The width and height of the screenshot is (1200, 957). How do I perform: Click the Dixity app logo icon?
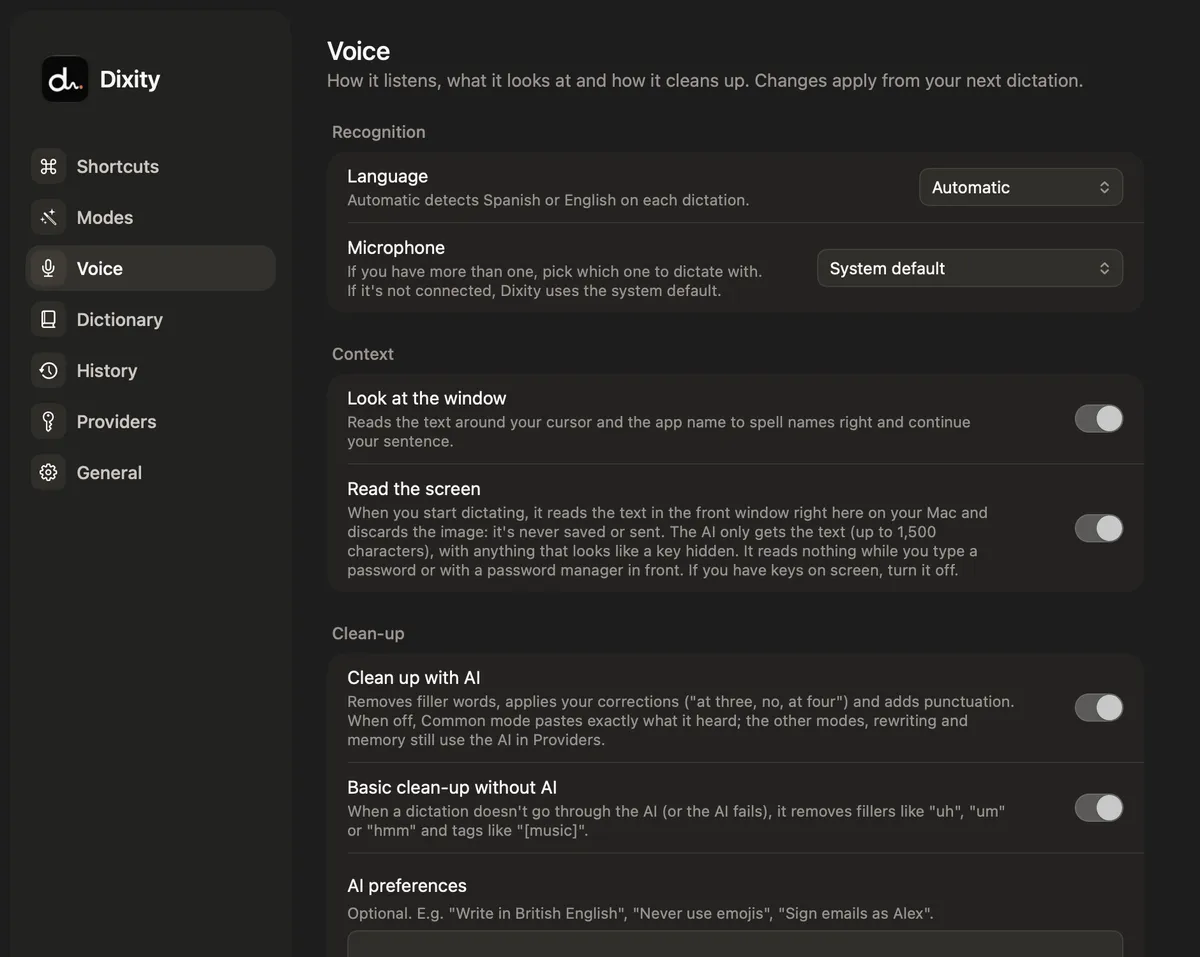pyautogui.click(x=65, y=79)
